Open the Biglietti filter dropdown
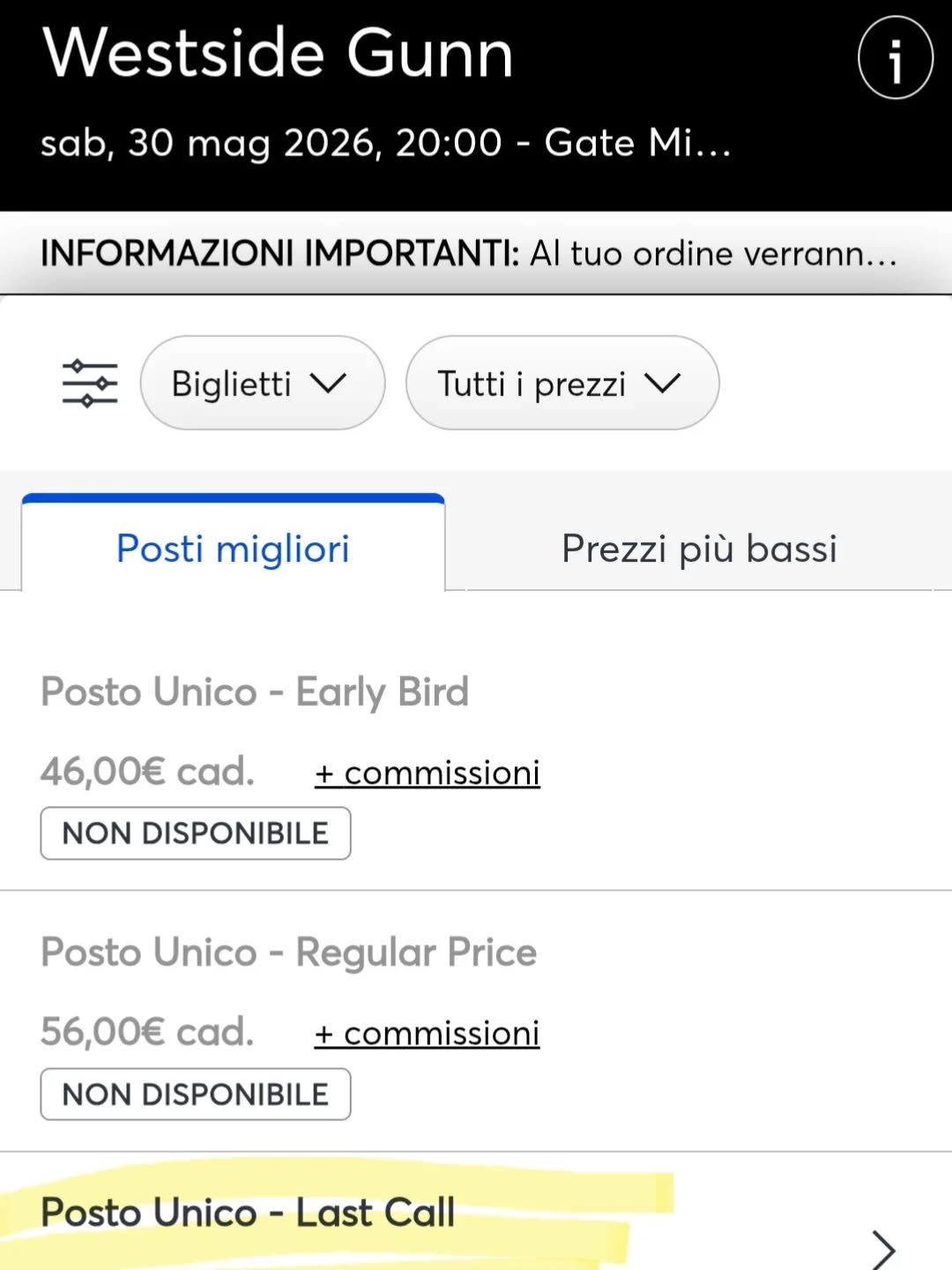The height and width of the screenshot is (1270, 952). [x=262, y=383]
